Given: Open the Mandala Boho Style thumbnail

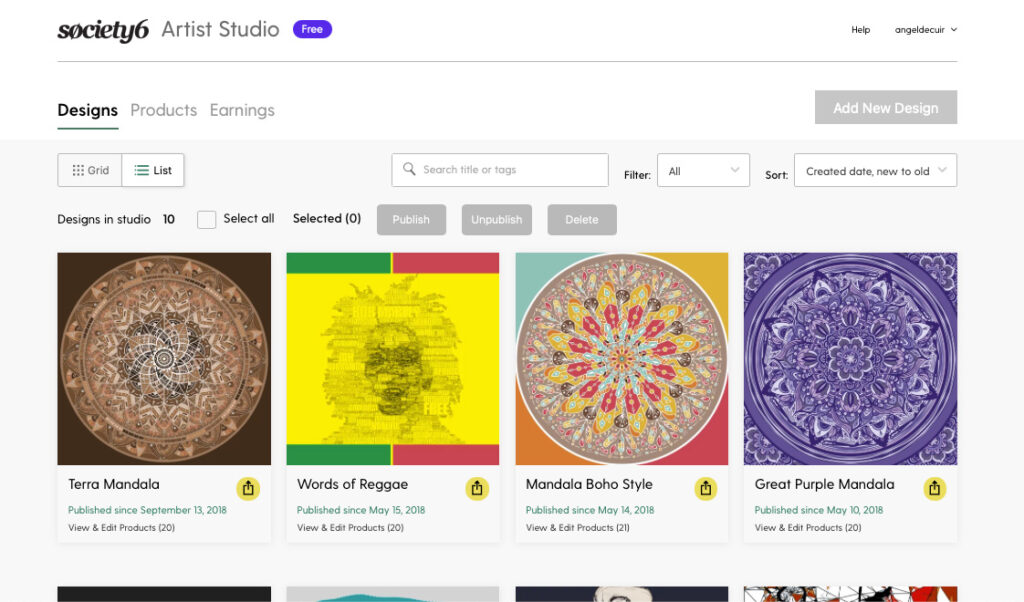Looking at the screenshot, I should point(622,359).
